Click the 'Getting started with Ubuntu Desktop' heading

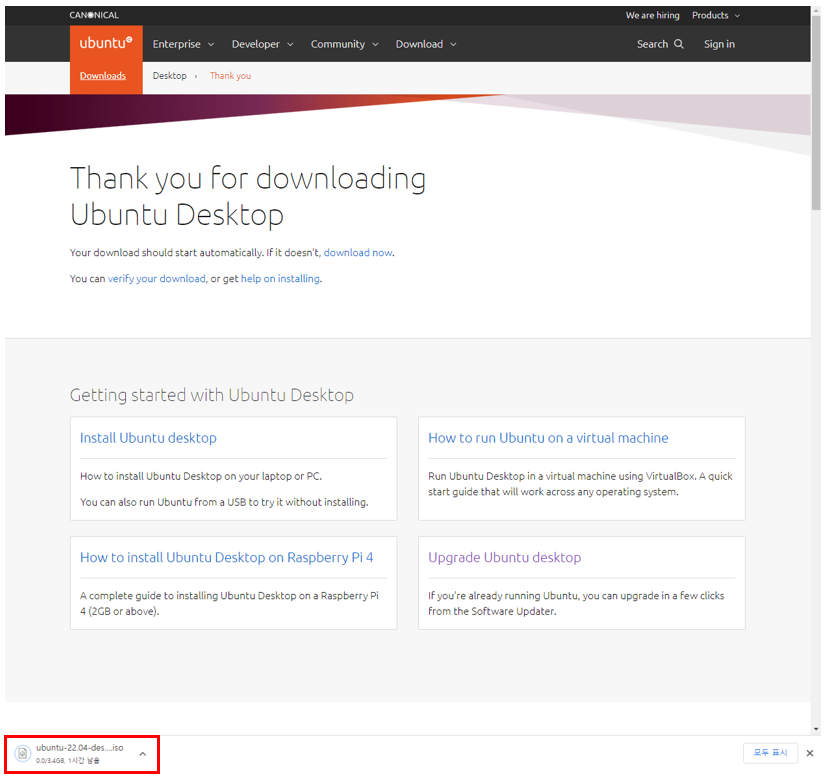coord(212,395)
